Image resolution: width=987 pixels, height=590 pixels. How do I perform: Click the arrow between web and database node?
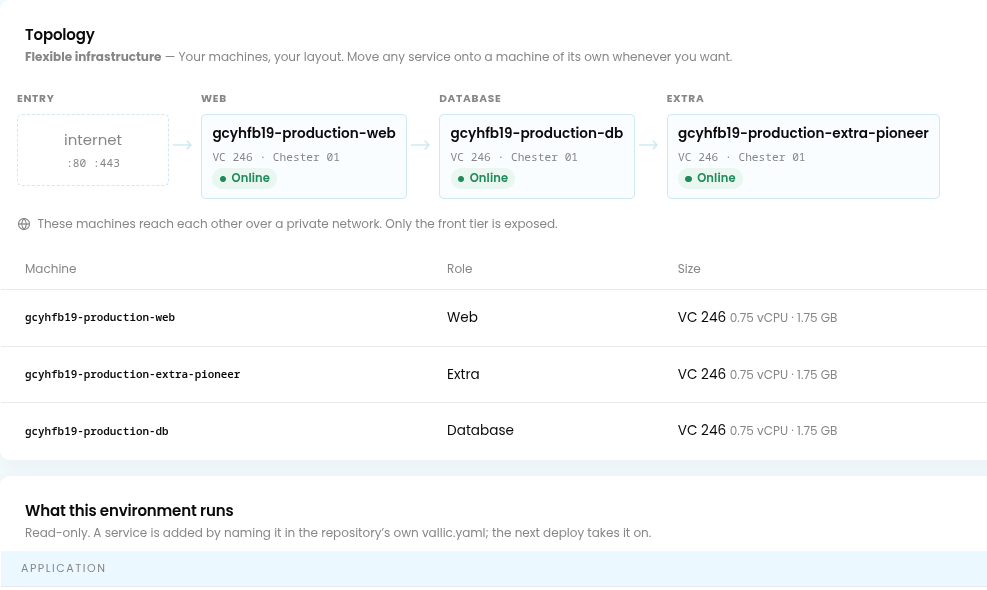pos(420,145)
